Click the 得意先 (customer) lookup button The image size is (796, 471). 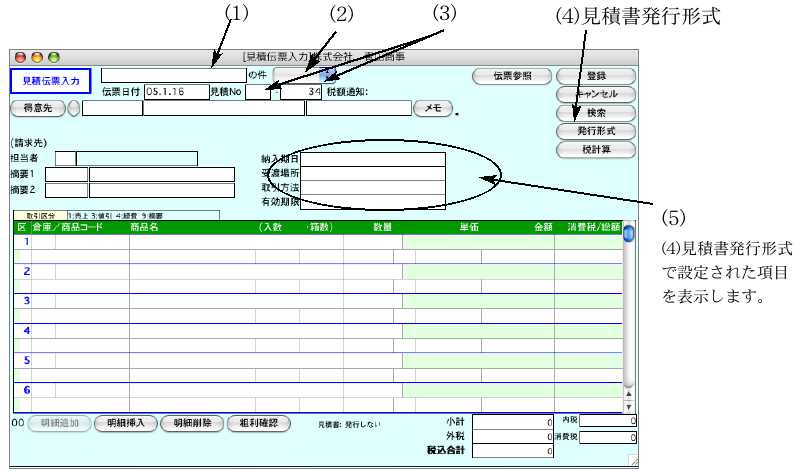pyautogui.click(x=35, y=108)
